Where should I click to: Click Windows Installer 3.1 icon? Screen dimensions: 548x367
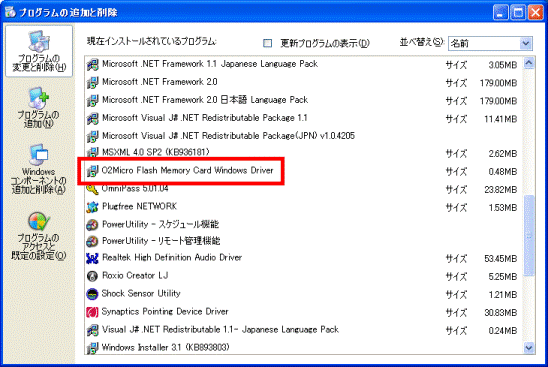pos(92,348)
